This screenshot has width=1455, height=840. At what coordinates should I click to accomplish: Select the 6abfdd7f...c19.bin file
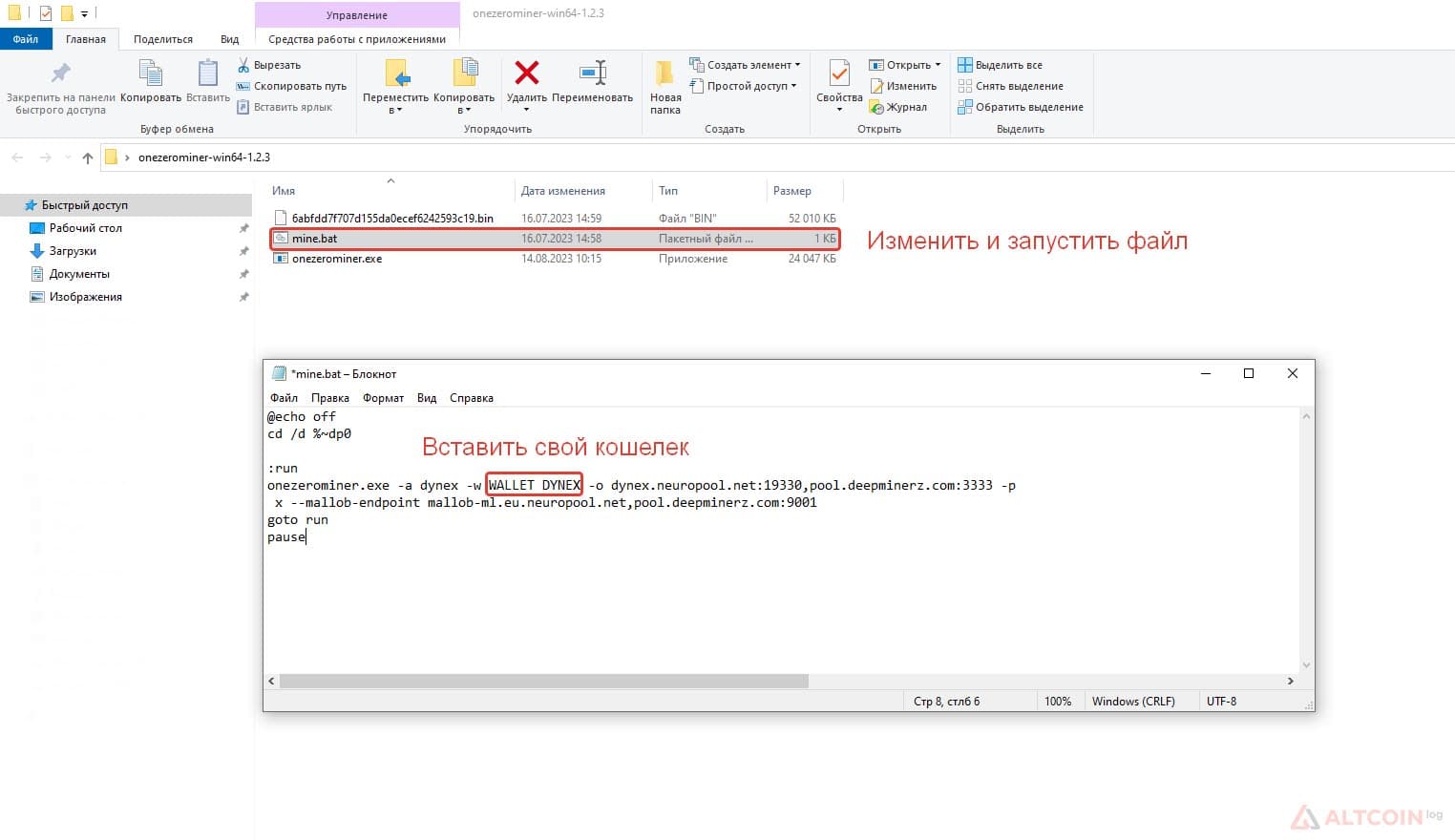pyautogui.click(x=555, y=219)
